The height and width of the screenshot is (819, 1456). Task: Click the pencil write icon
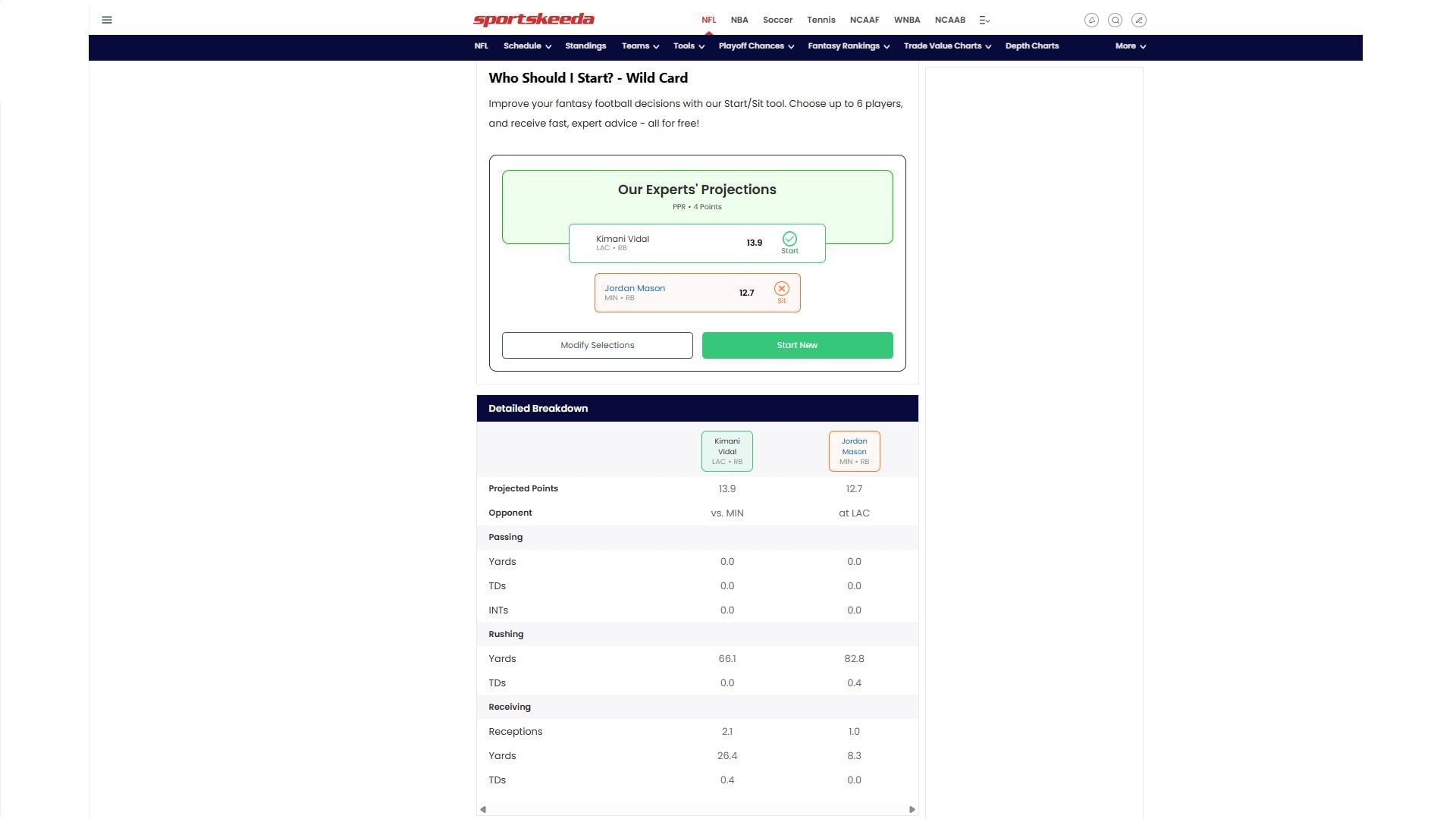[1138, 20]
